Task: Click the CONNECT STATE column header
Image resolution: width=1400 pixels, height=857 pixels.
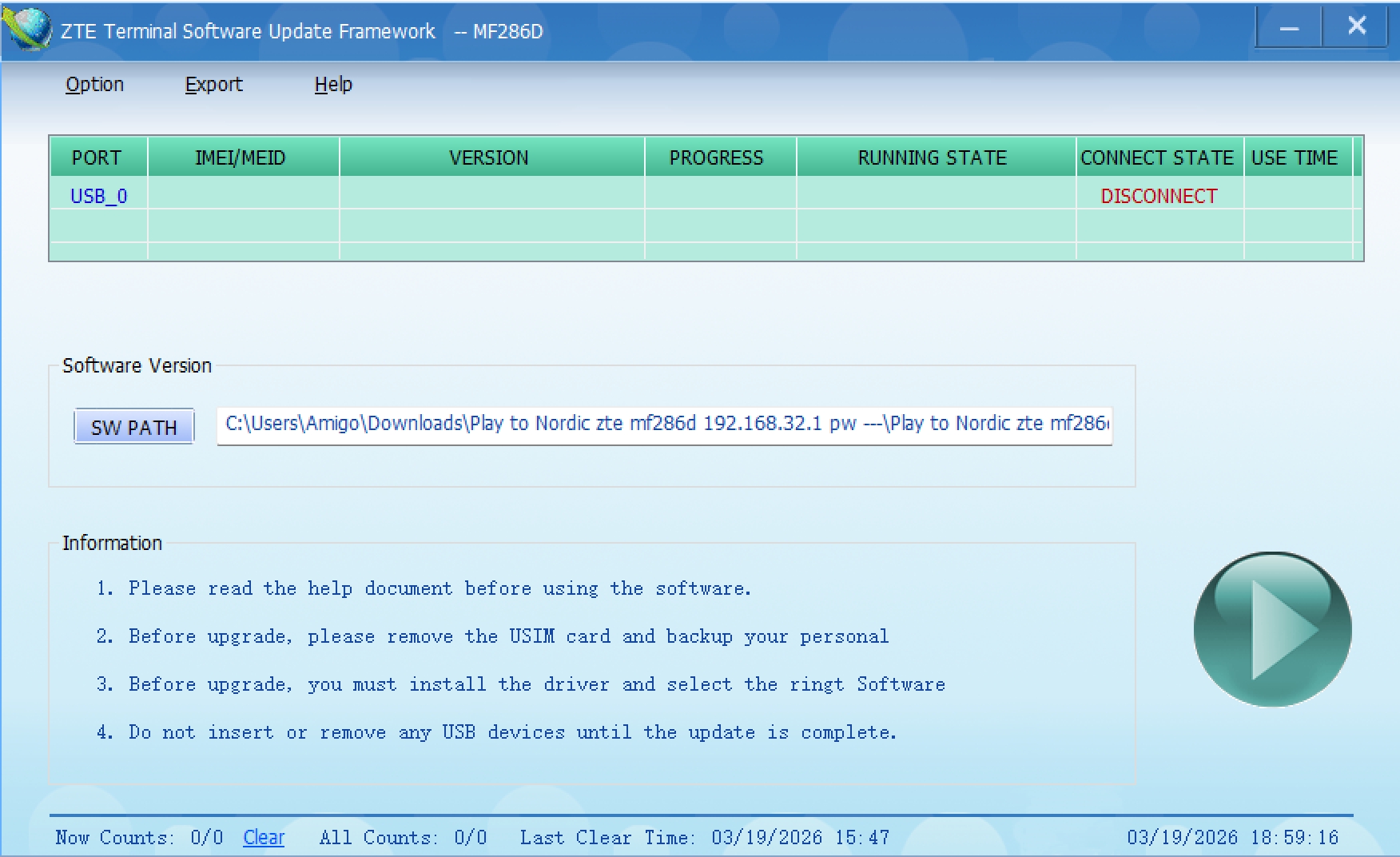Action: 1157,157
